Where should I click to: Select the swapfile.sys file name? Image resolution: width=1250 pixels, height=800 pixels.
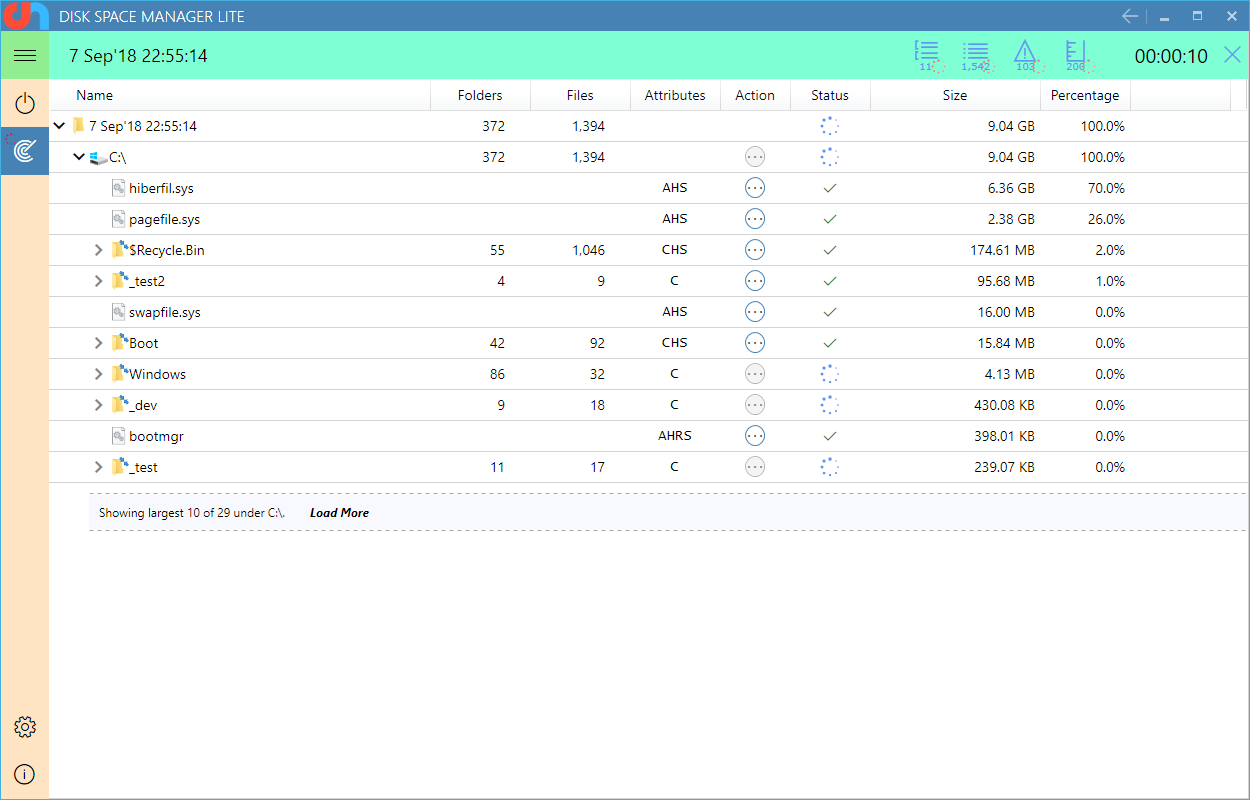click(x=165, y=312)
